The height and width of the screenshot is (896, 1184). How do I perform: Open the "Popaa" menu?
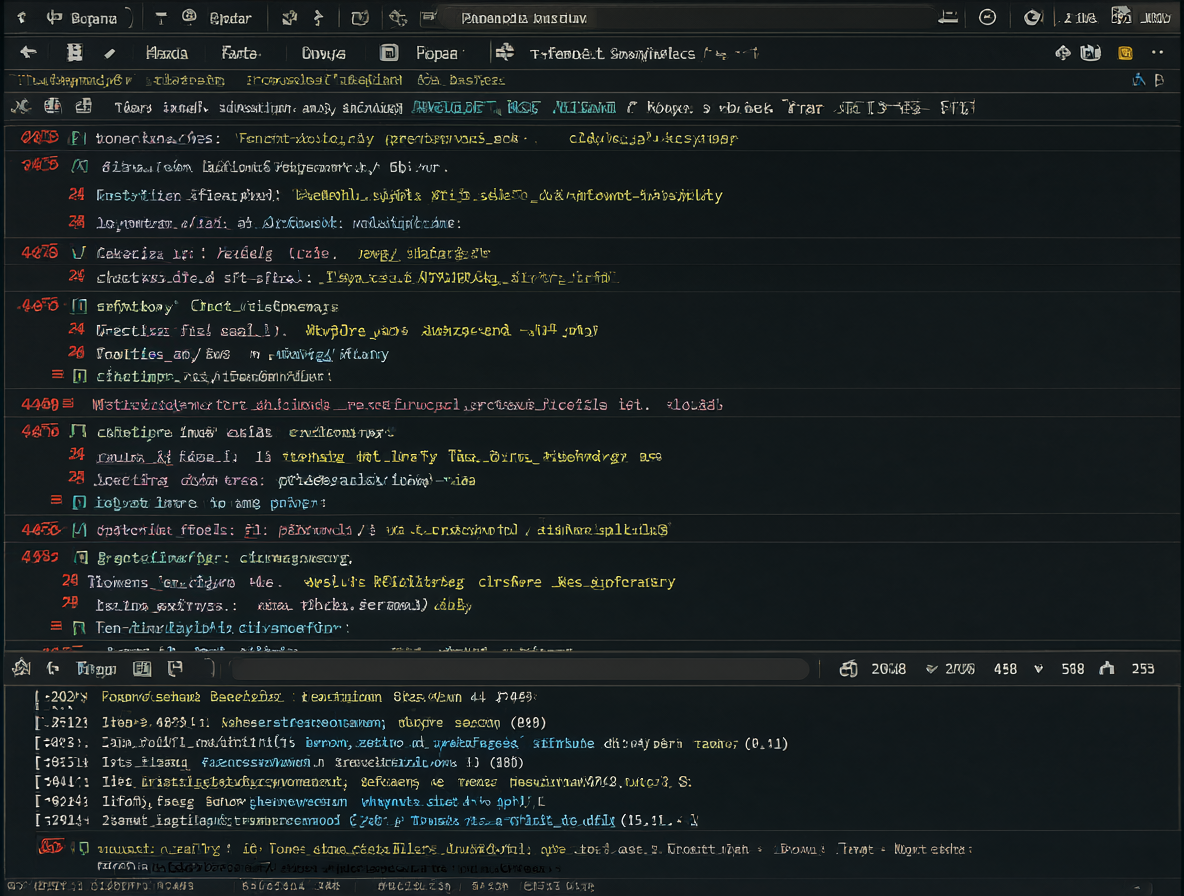436,53
